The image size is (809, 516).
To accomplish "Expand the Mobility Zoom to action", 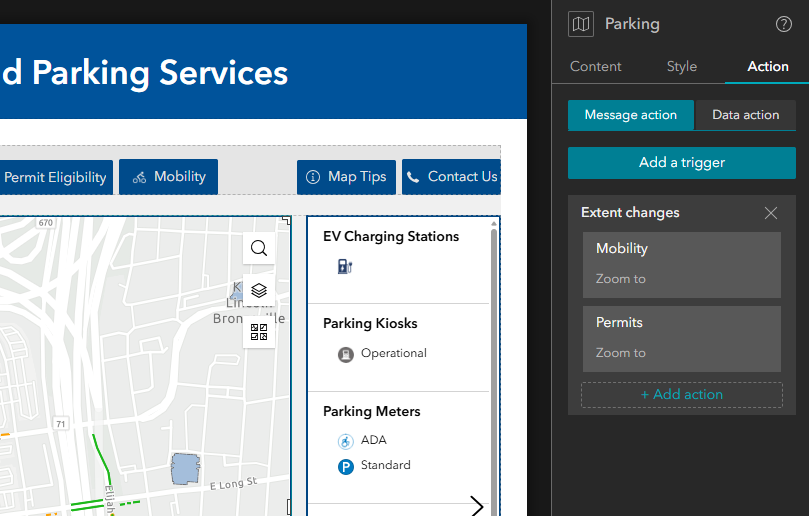I will click(681, 264).
